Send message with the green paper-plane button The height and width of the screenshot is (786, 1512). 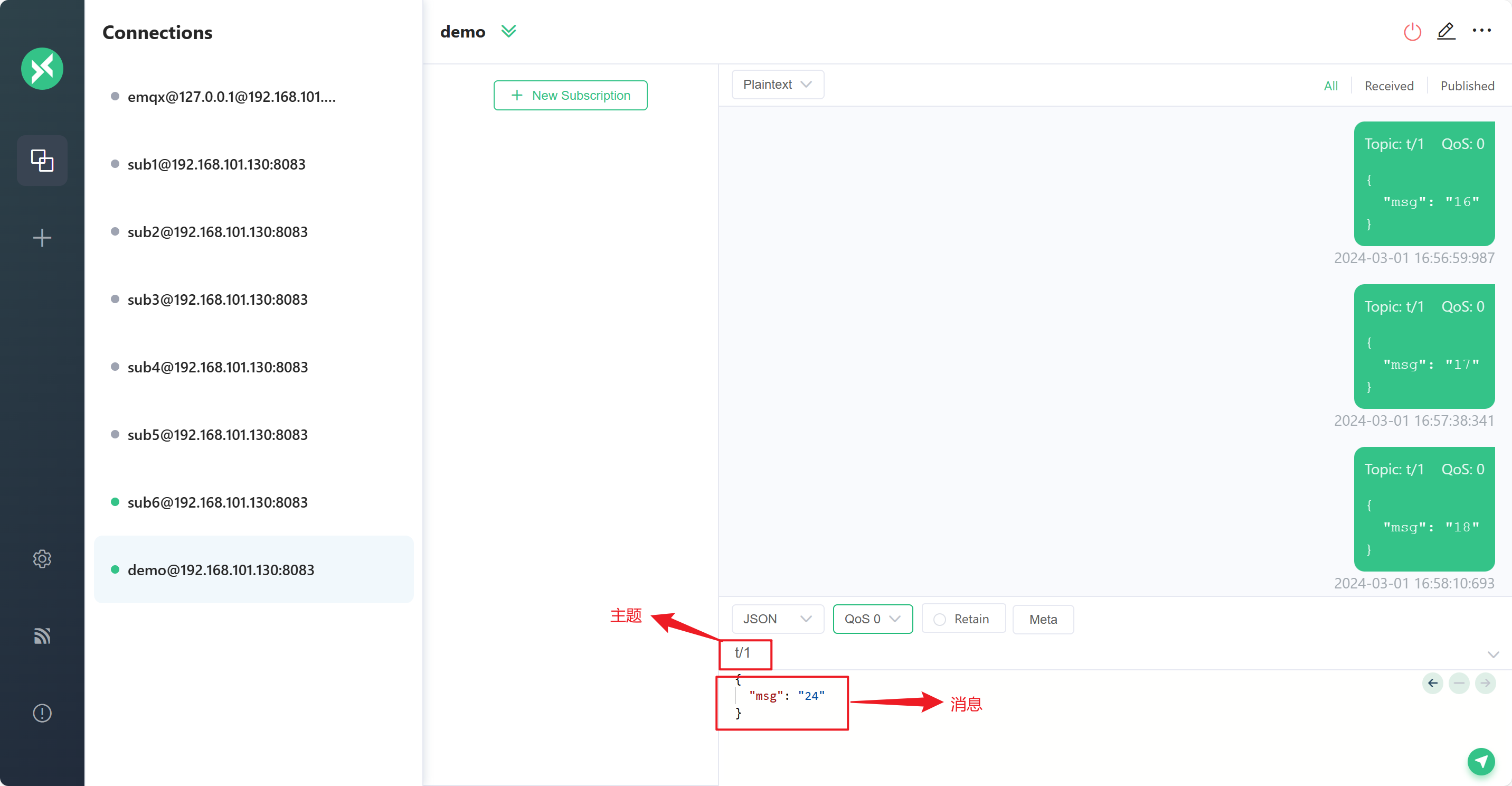click(1481, 762)
